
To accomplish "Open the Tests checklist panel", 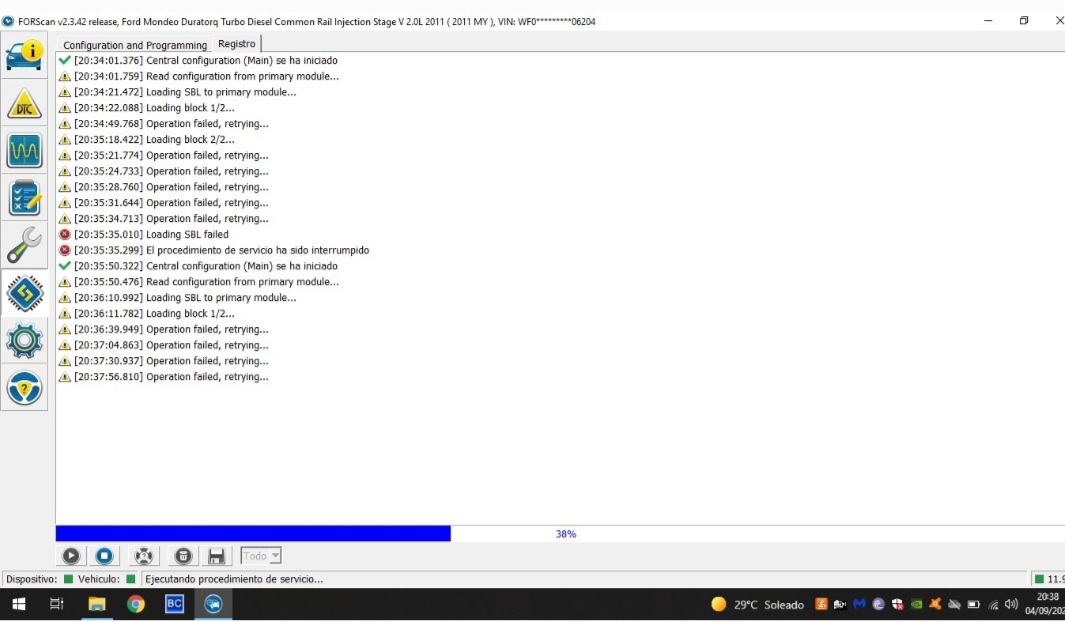I will (24, 198).
